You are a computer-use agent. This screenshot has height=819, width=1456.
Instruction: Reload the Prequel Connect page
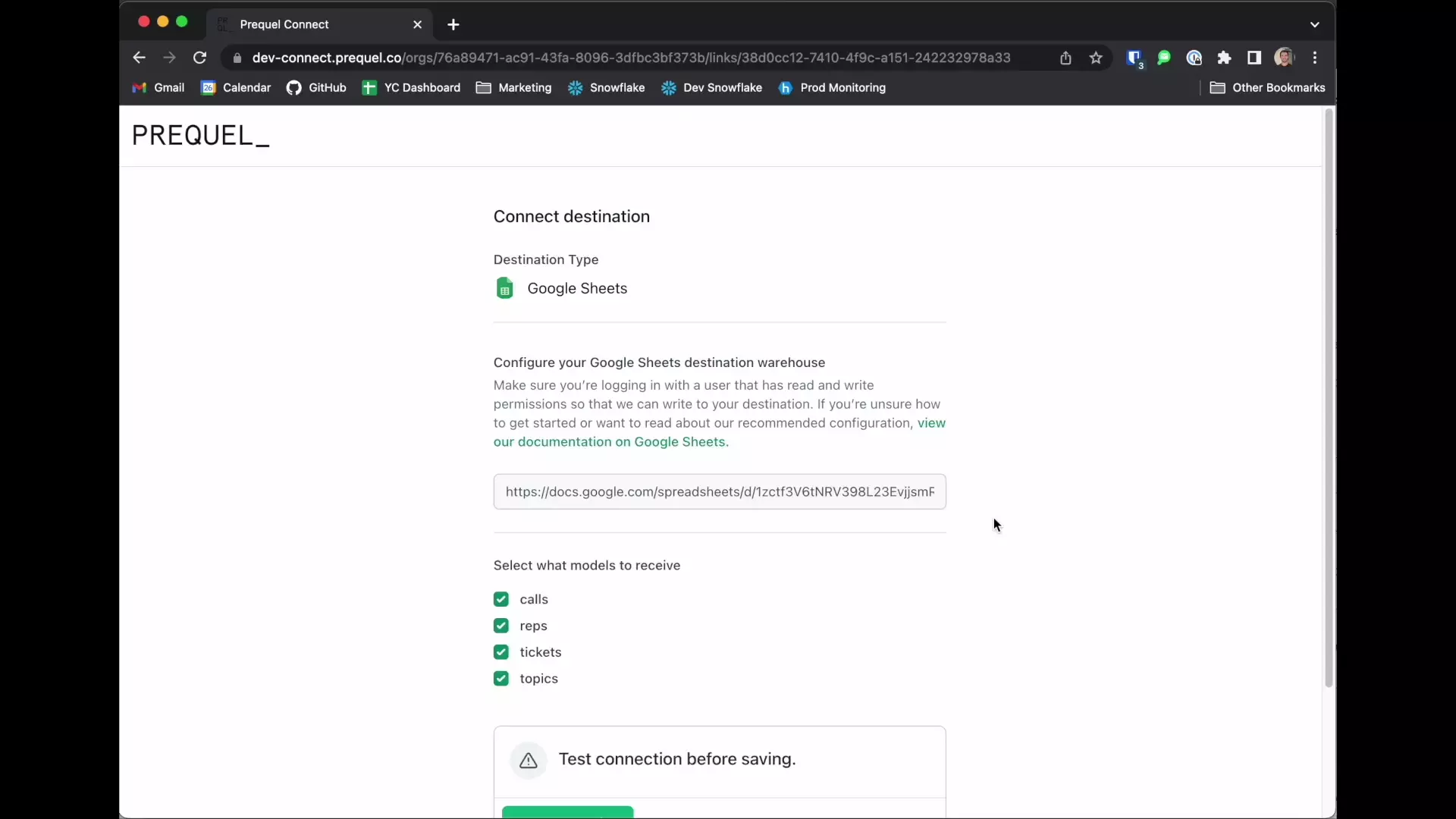click(x=199, y=58)
